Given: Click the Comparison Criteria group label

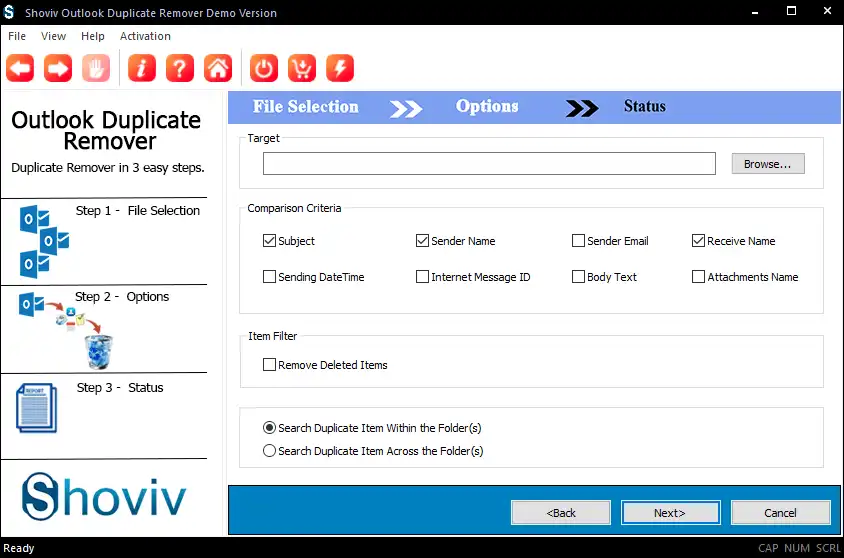Looking at the screenshot, I should coord(294,208).
